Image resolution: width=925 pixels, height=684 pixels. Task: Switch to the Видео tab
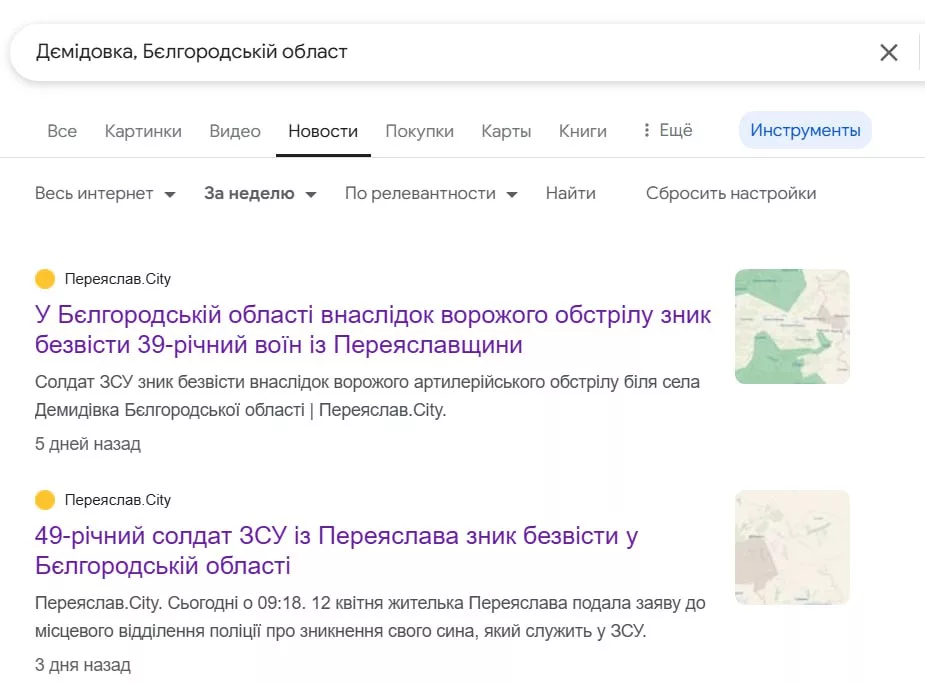[234, 130]
